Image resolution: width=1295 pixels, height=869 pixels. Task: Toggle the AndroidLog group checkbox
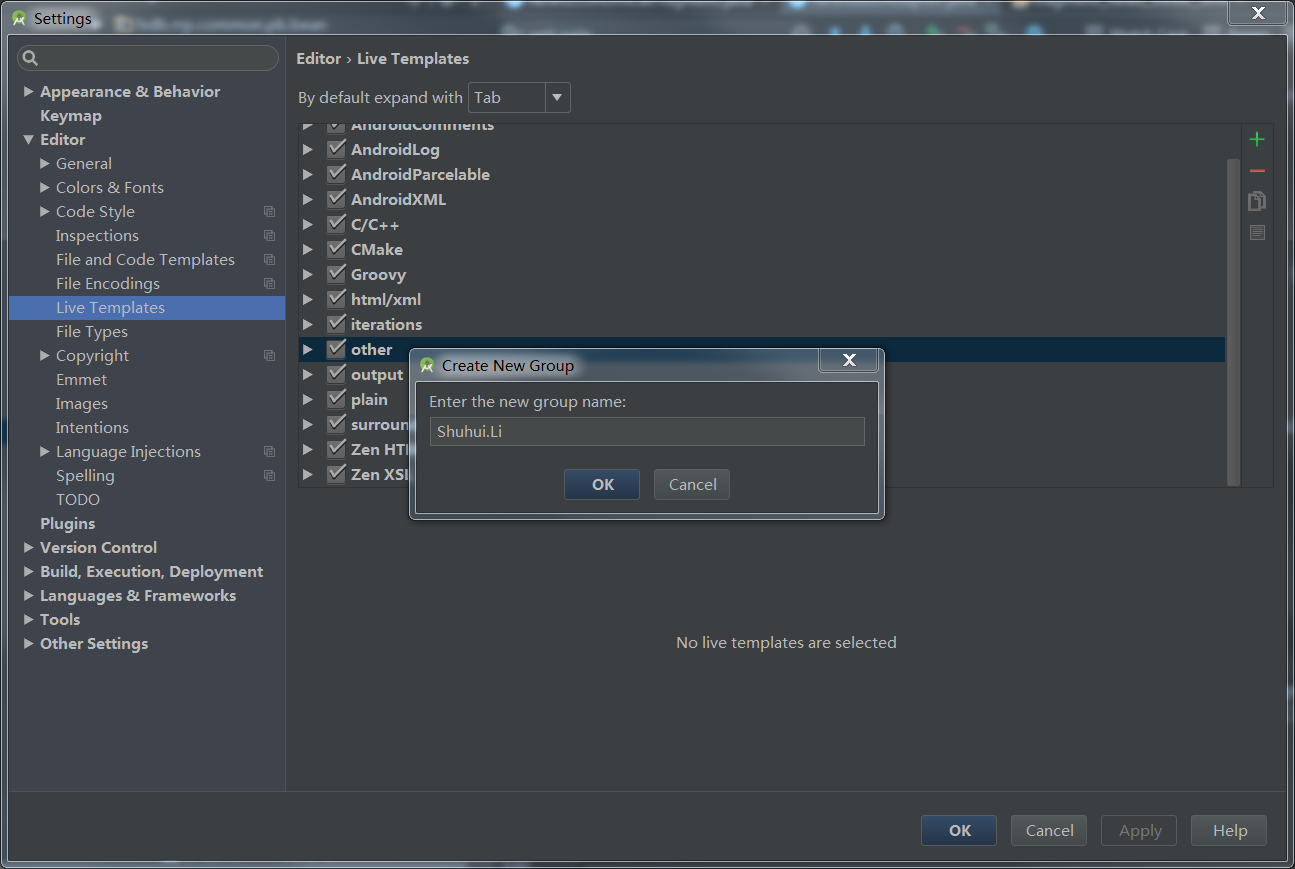click(336, 149)
